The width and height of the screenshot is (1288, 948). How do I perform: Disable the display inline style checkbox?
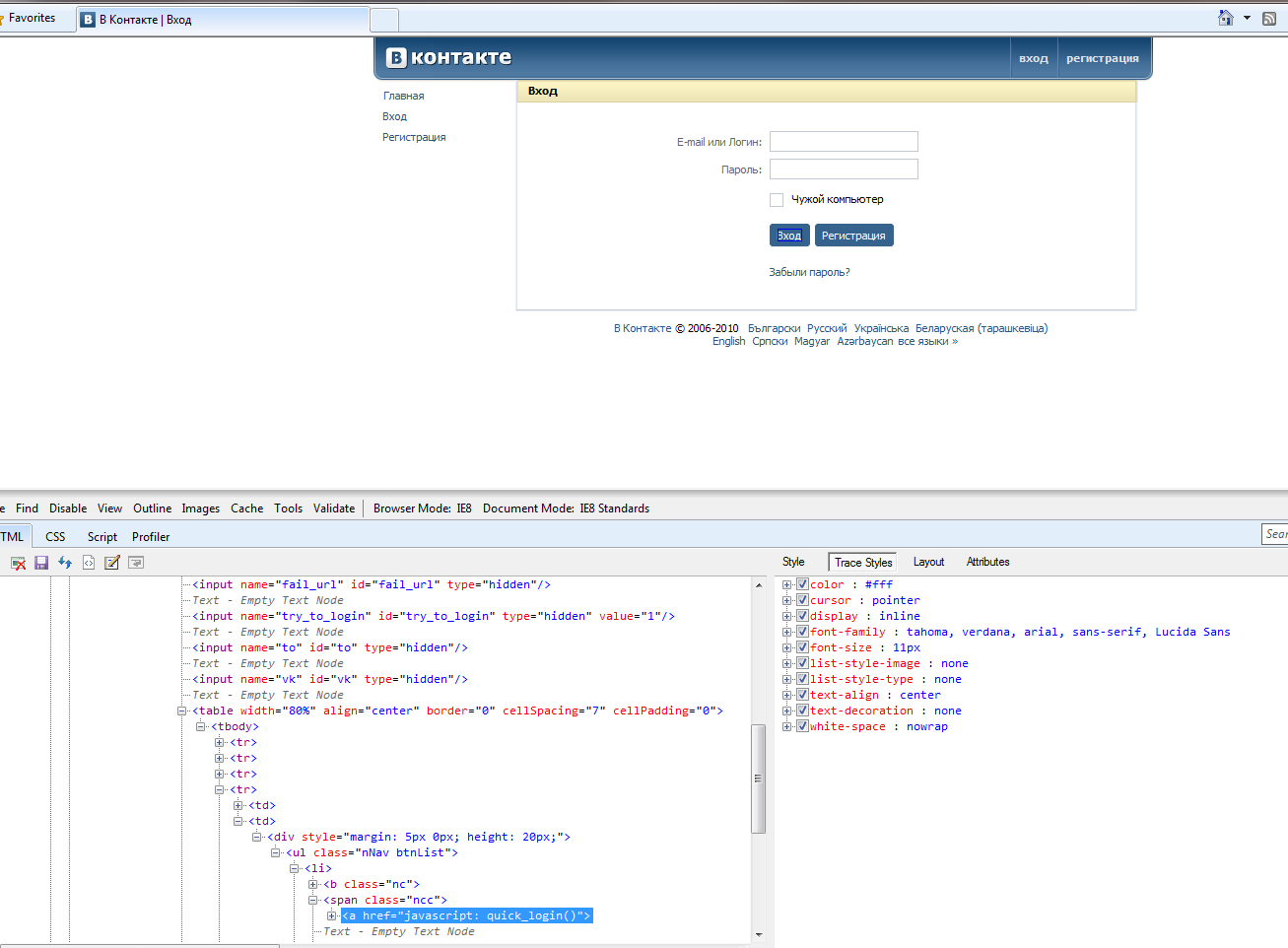(x=802, y=616)
